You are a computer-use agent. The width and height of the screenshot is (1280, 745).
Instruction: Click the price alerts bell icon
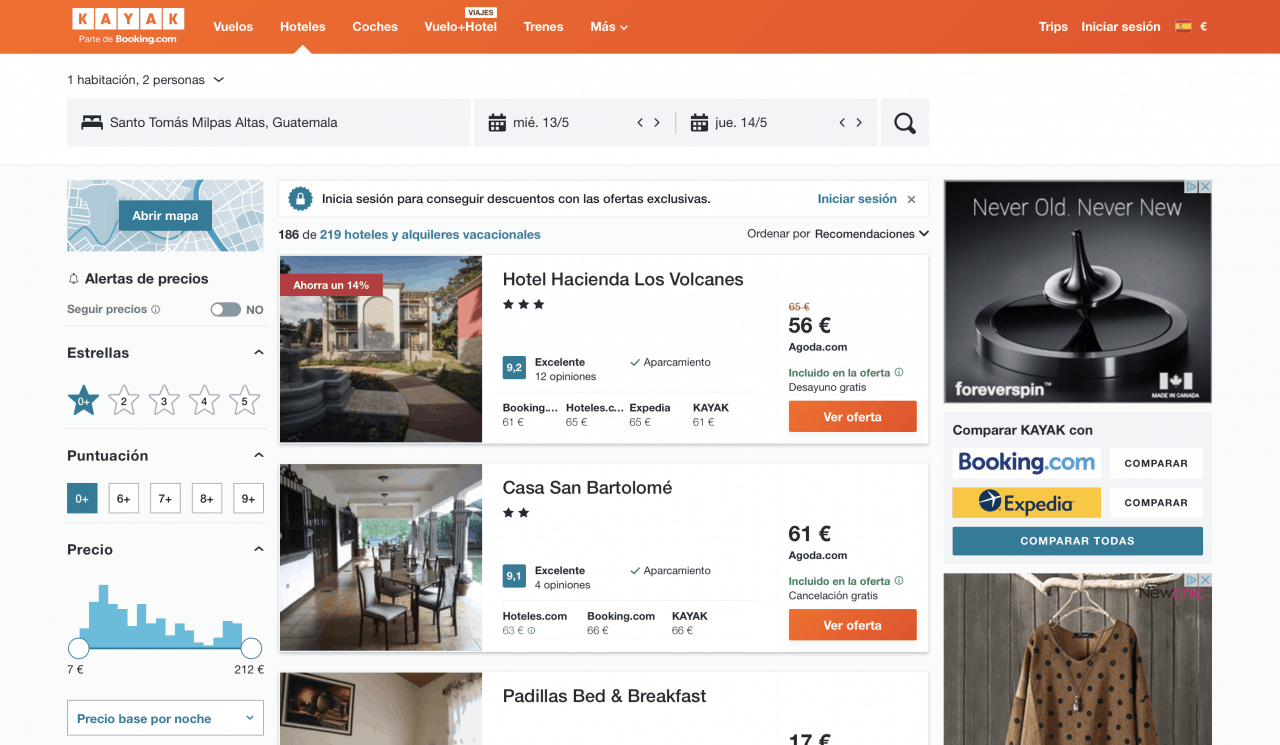73,279
